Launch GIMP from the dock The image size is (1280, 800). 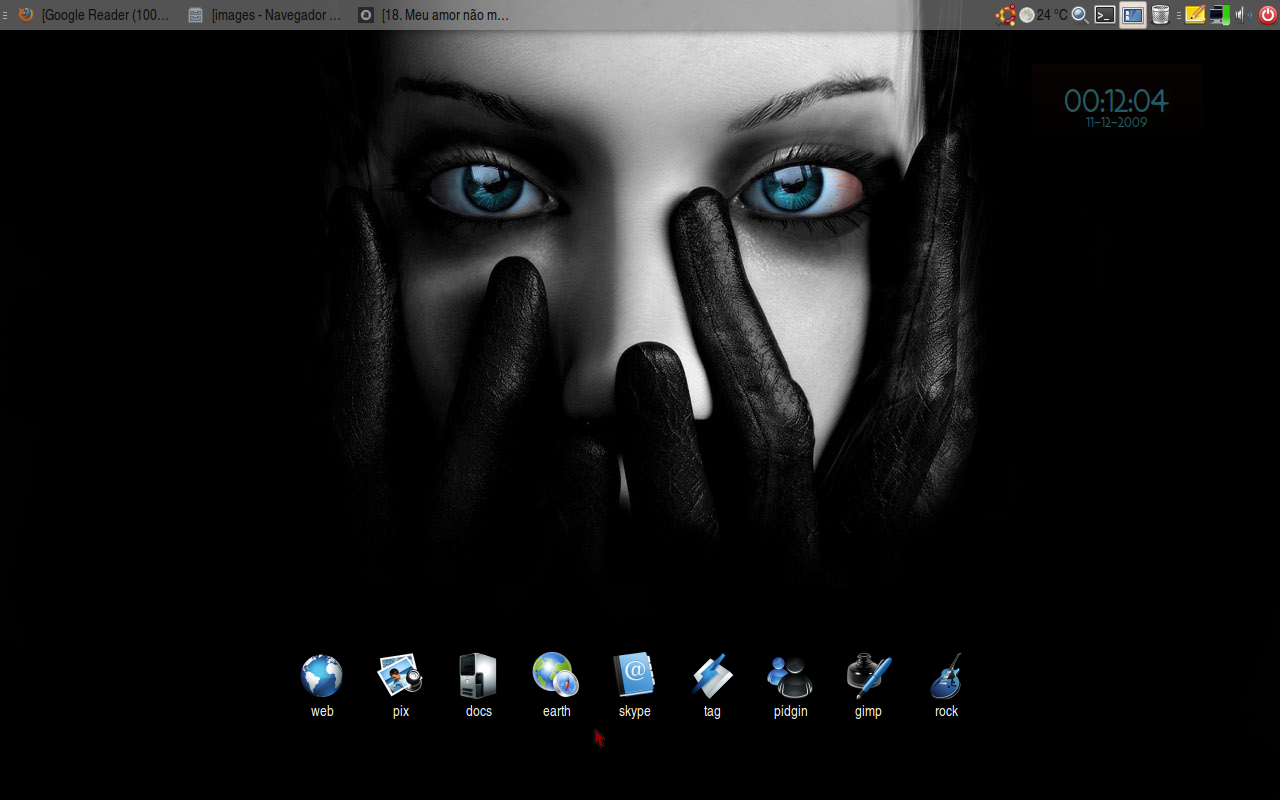868,677
